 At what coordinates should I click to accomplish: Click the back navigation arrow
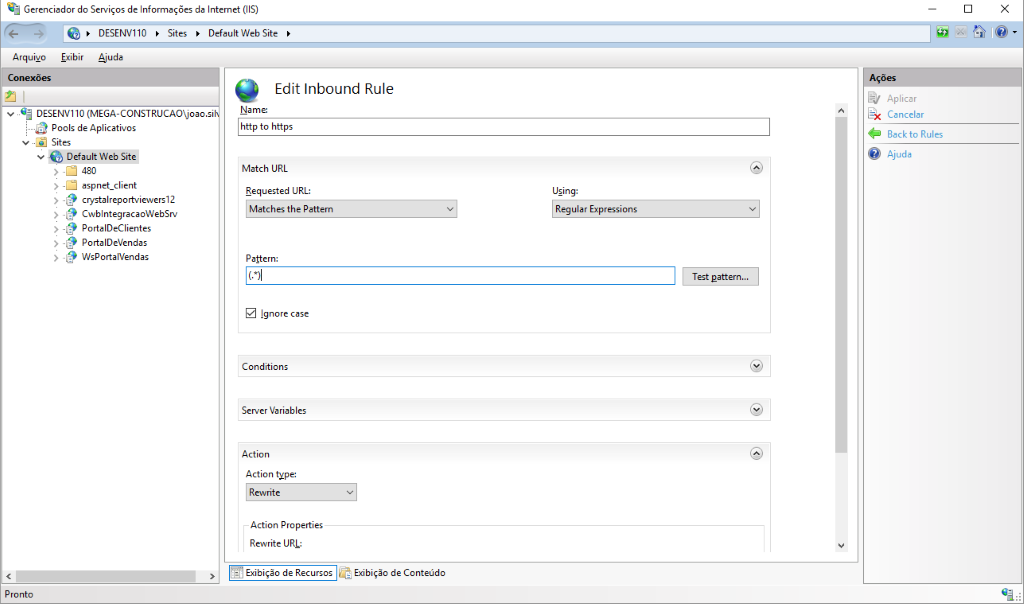tap(17, 33)
